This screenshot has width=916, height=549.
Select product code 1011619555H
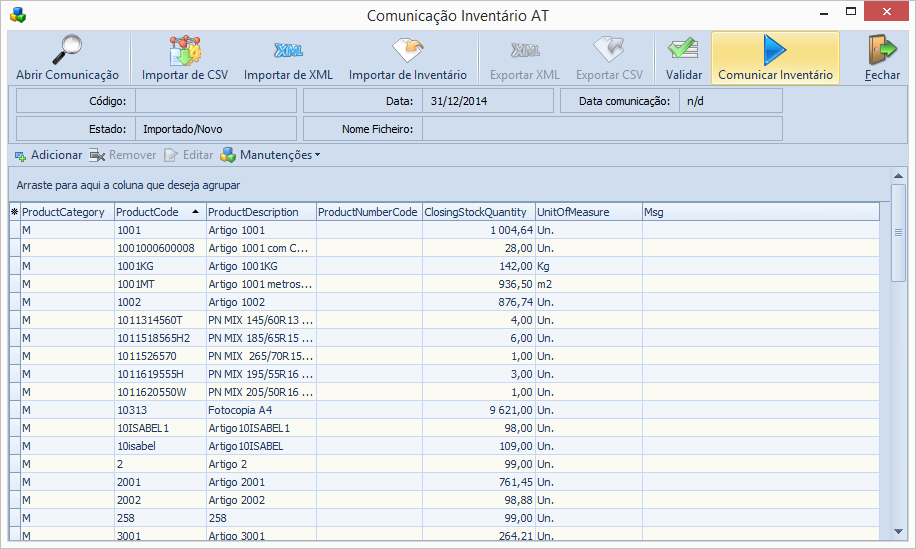[160, 374]
